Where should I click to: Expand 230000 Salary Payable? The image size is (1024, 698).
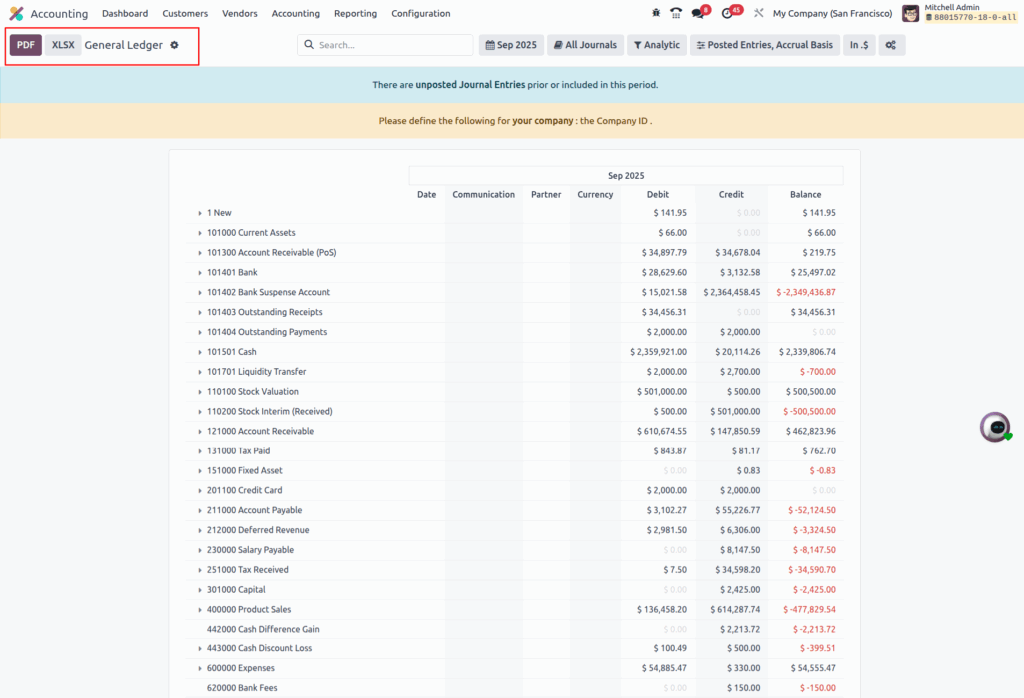tap(200, 550)
